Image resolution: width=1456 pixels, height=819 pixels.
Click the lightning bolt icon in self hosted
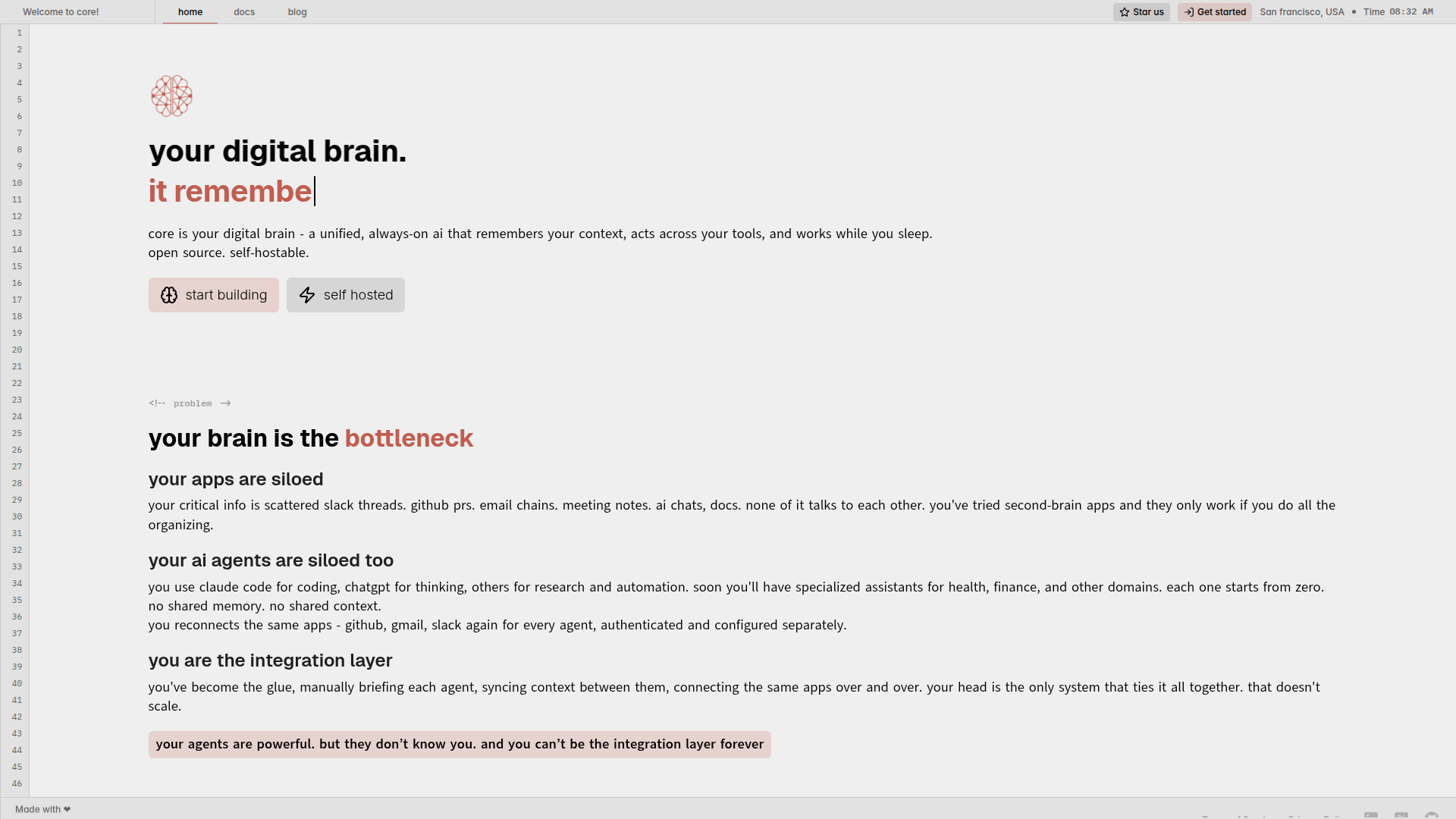click(307, 295)
